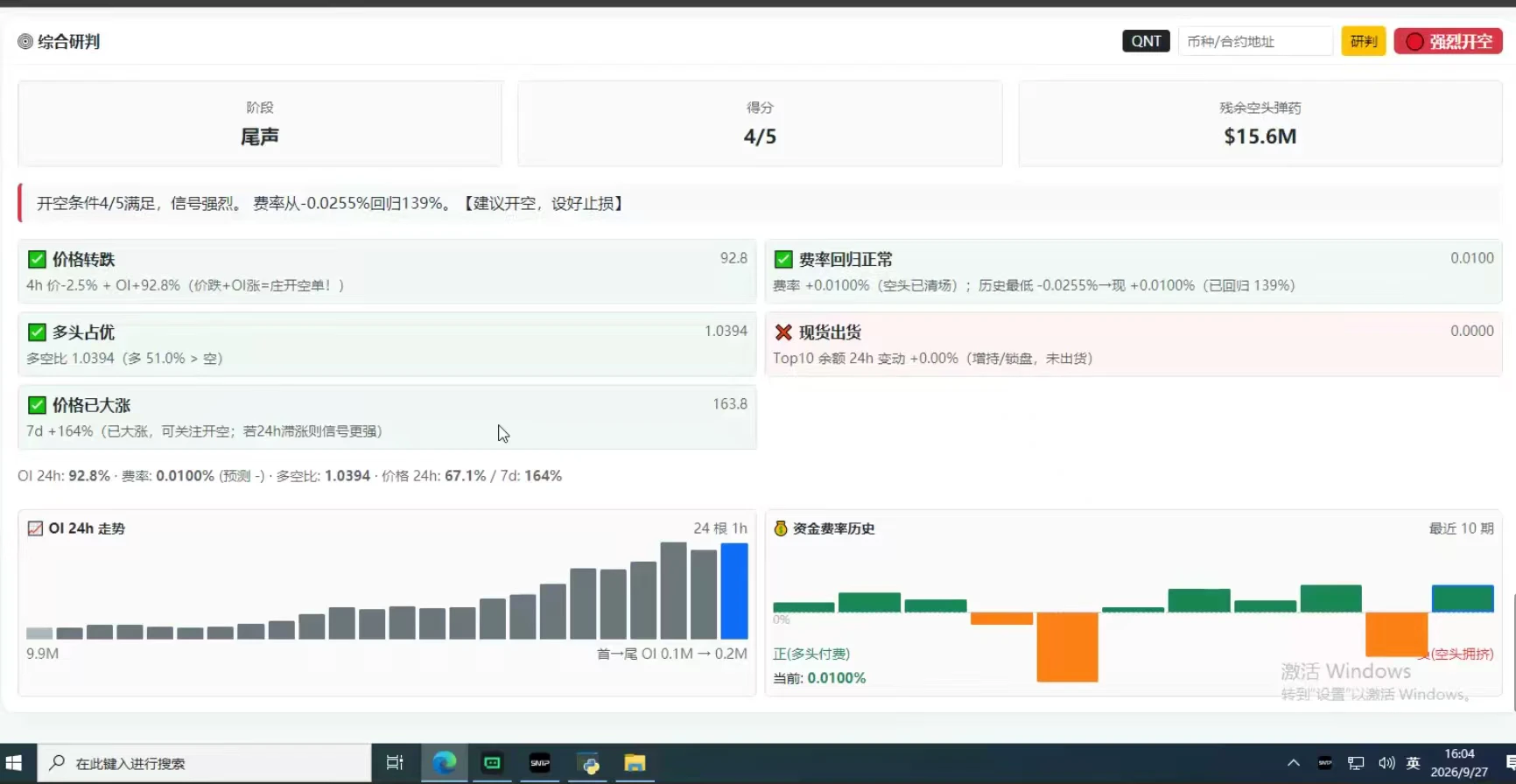This screenshot has height=784, width=1516.
Task: Expand the hidden system tray icons chevron
Action: tap(1294, 763)
